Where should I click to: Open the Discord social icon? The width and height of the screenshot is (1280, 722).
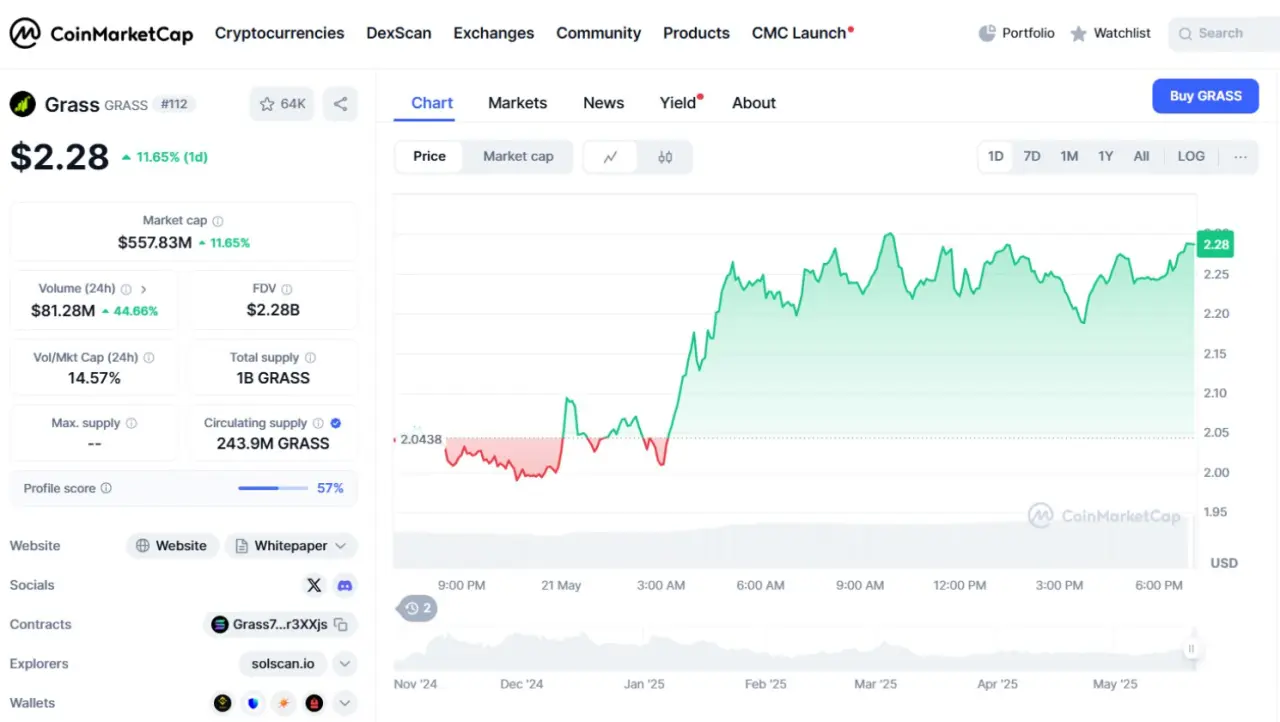click(345, 585)
